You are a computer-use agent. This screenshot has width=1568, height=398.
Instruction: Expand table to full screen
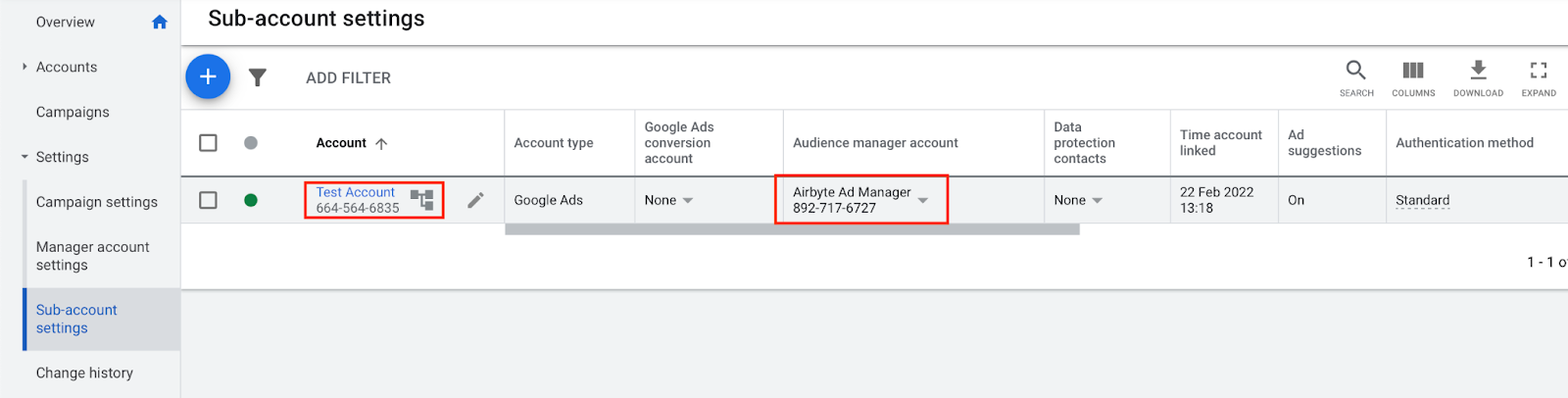click(x=1539, y=77)
